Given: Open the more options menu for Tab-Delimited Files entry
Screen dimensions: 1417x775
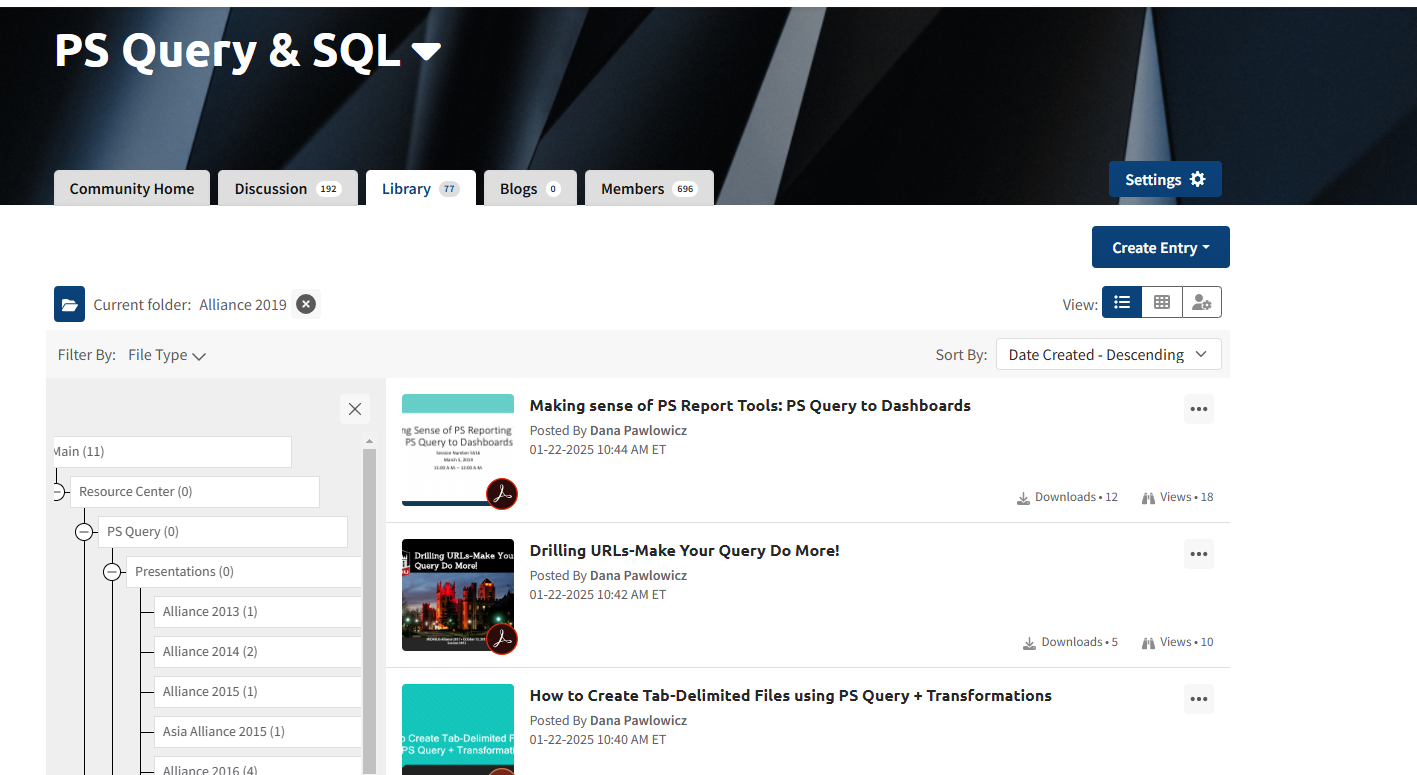Looking at the screenshot, I should point(1199,699).
